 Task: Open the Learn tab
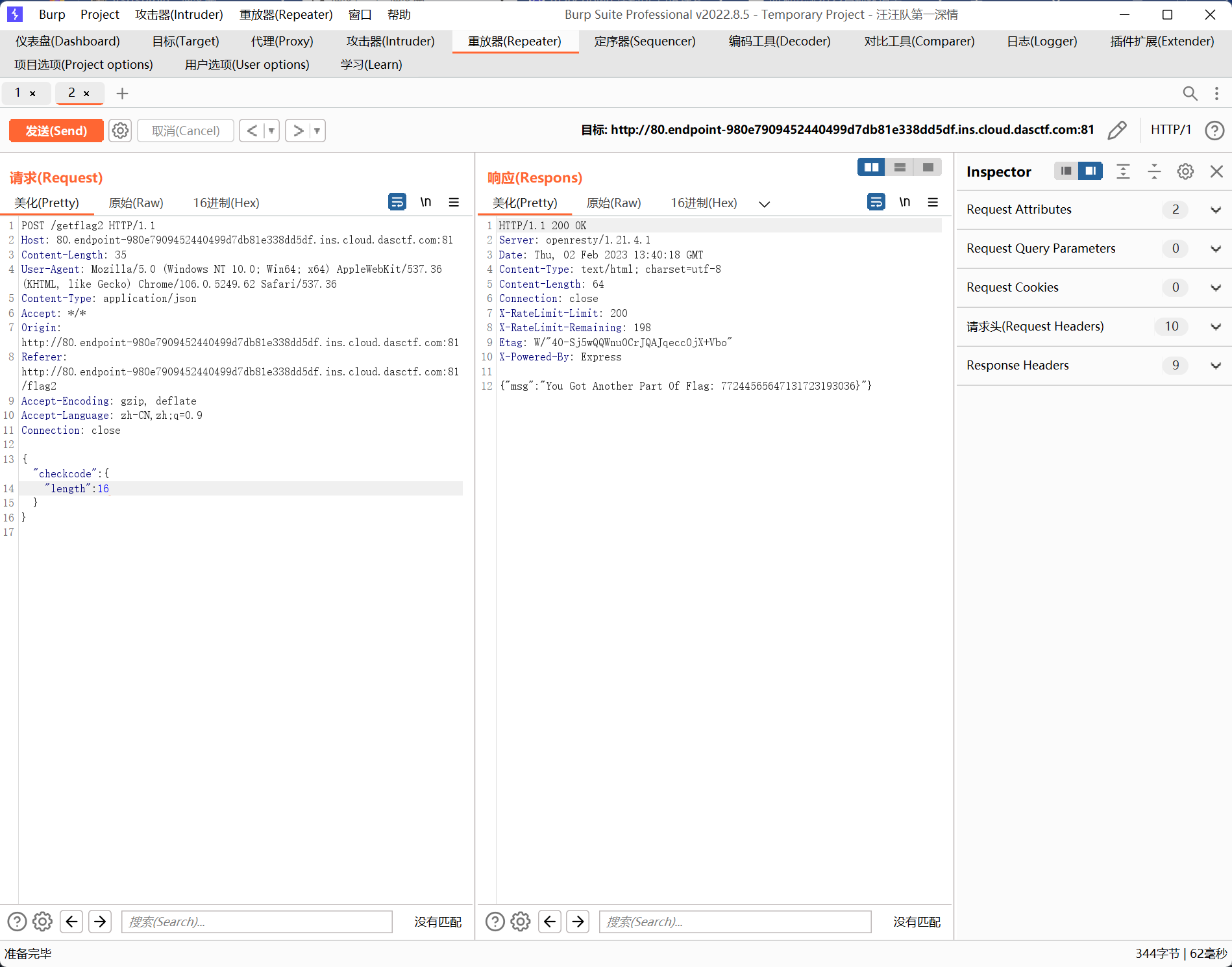click(371, 65)
